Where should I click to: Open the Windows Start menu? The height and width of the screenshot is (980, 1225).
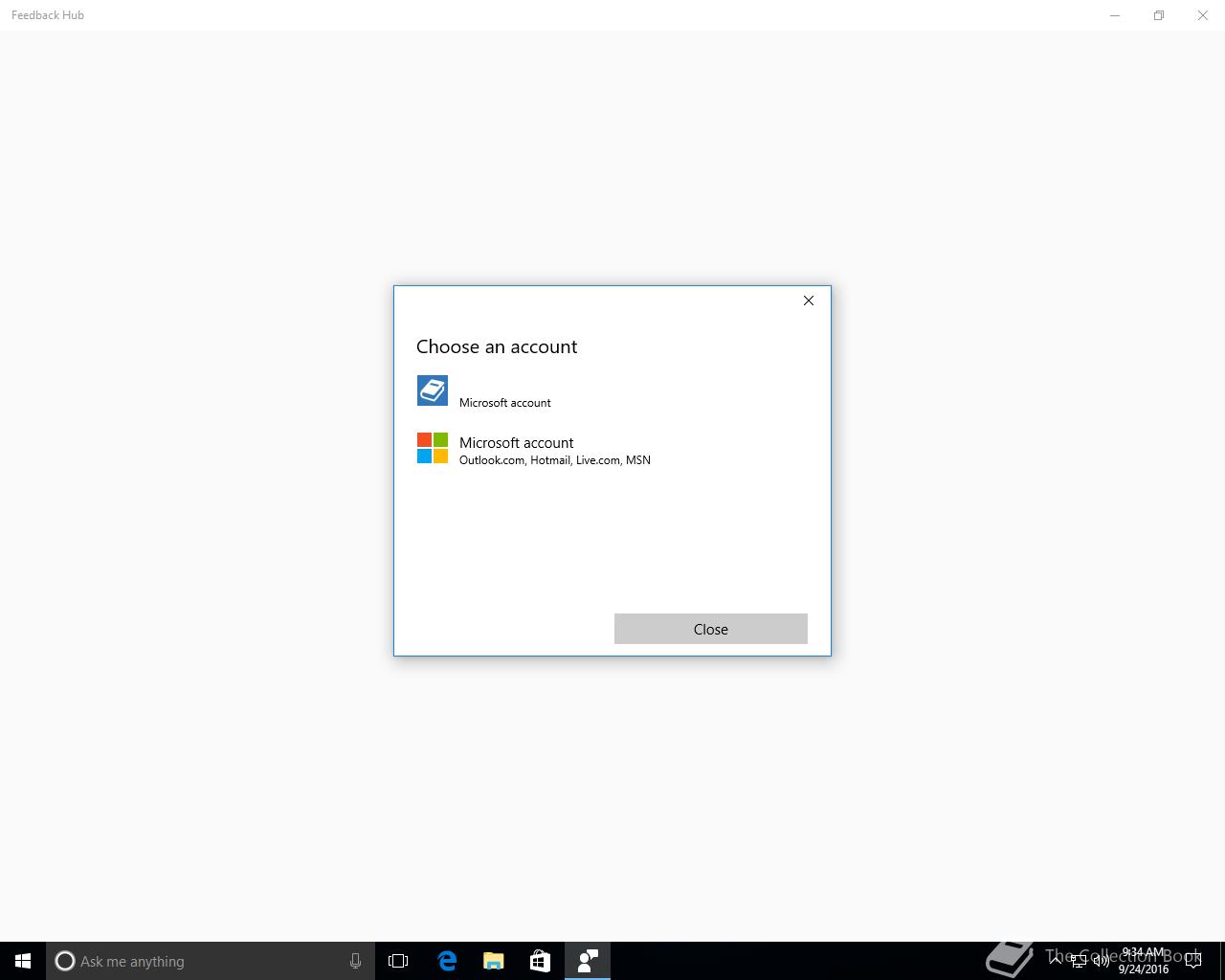(23, 961)
